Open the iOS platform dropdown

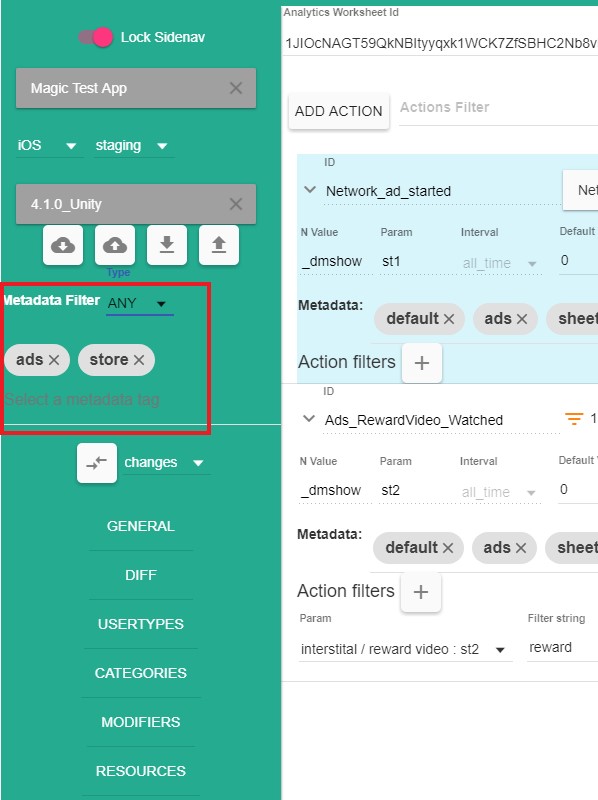point(49,146)
